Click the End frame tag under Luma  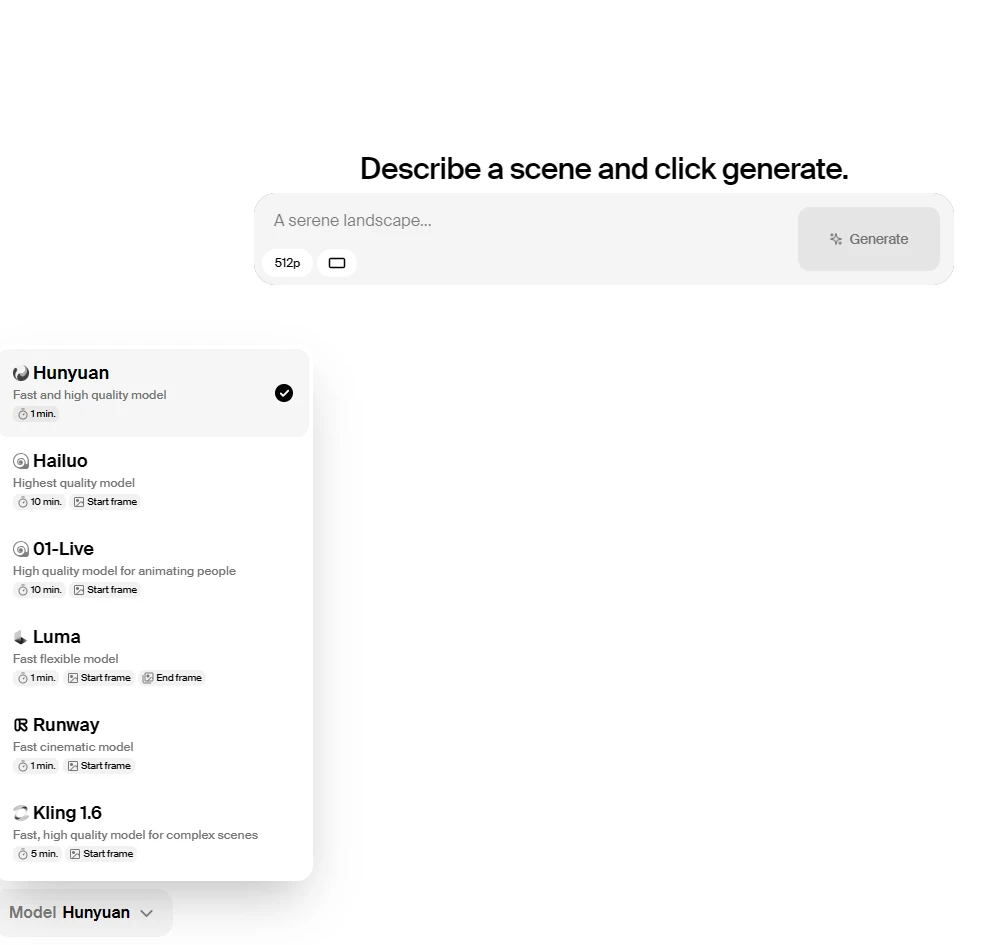[173, 678]
